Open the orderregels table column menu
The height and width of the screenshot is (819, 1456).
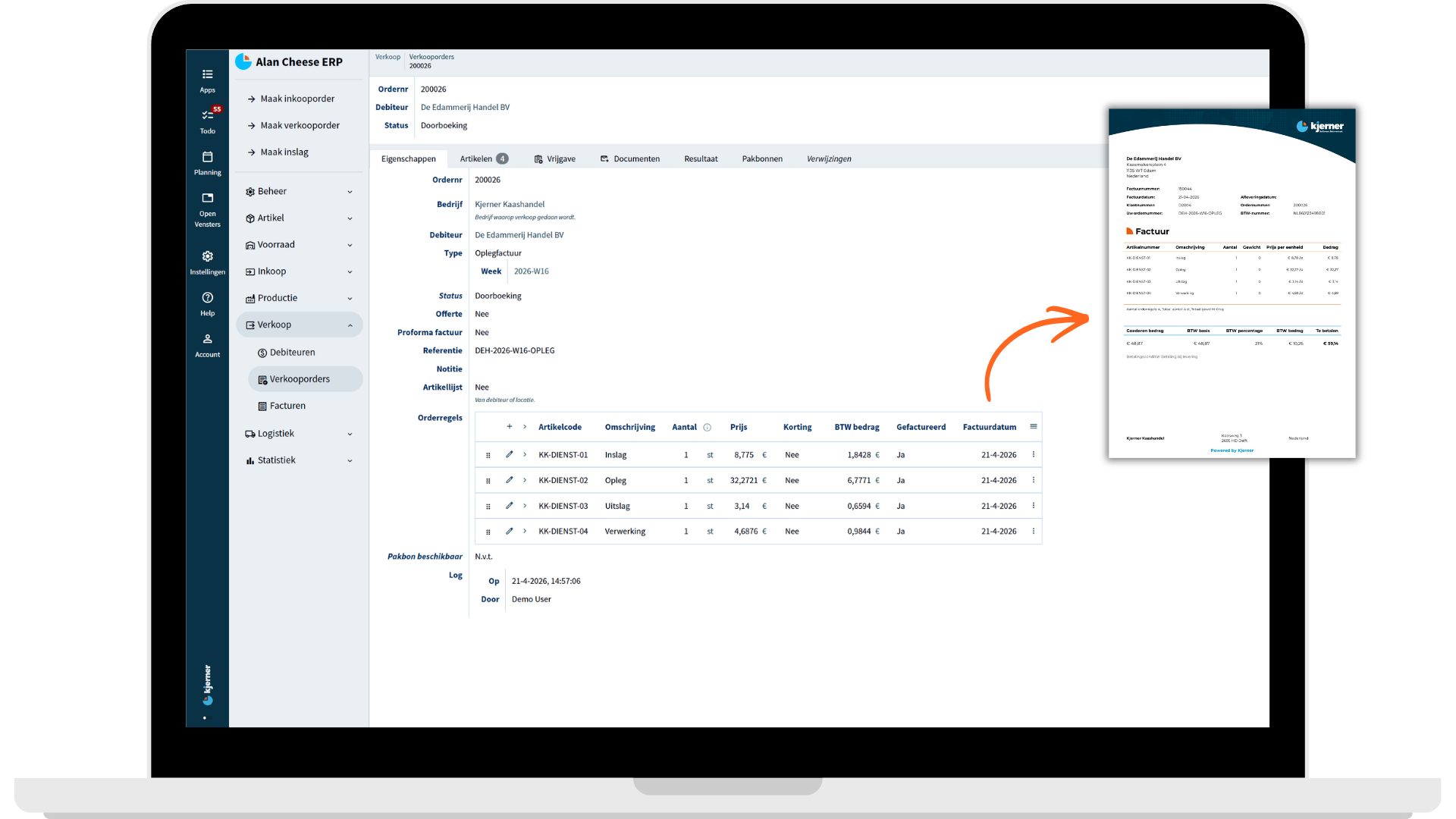1034,427
